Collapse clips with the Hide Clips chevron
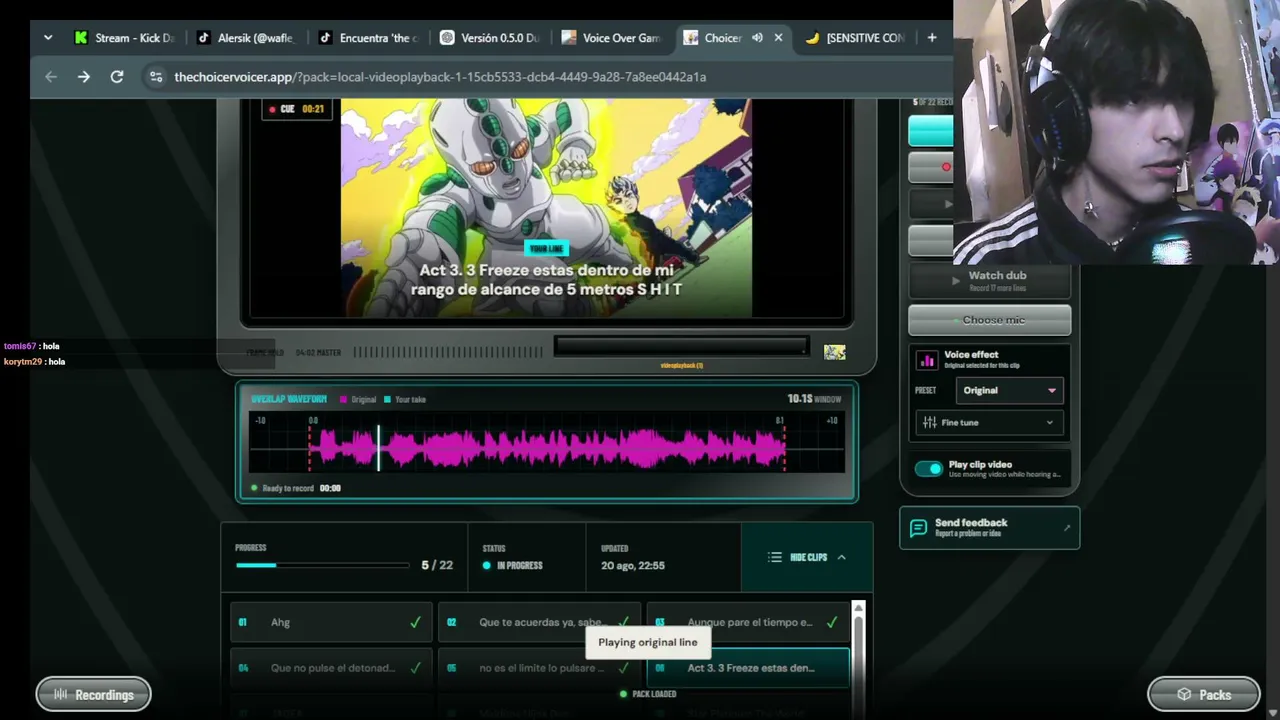Viewport: 1280px width, 720px height. pos(841,557)
